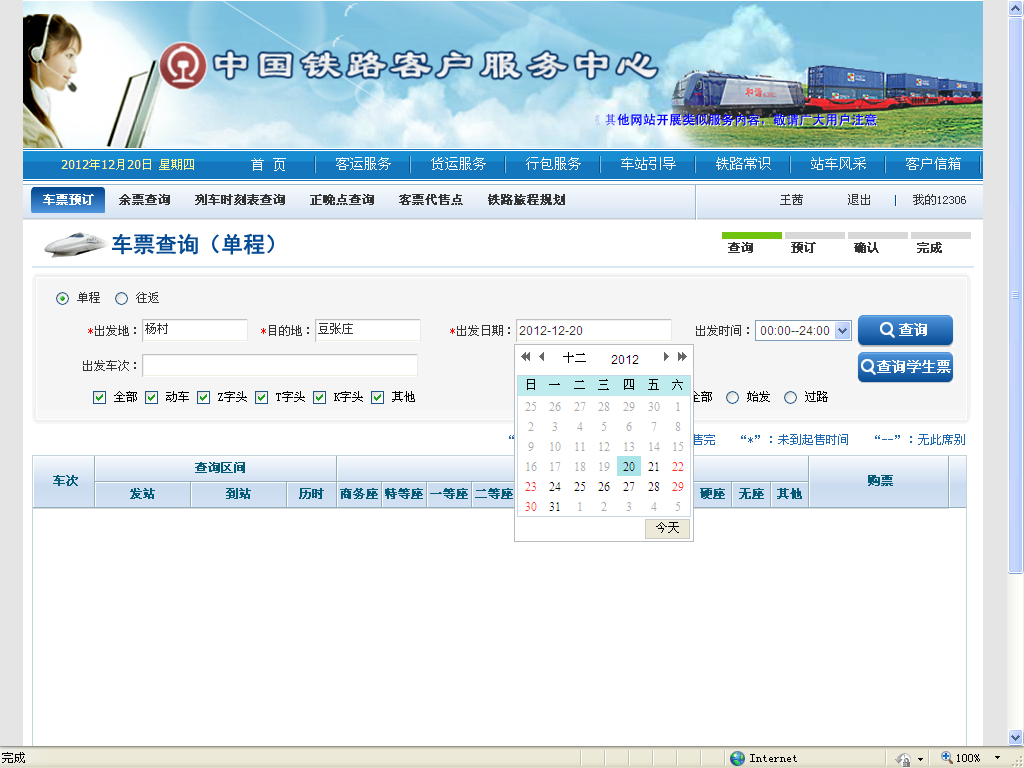Click the zoom magnifier icon in status bar
The height and width of the screenshot is (768, 1024).
pyautogui.click(x=946, y=758)
